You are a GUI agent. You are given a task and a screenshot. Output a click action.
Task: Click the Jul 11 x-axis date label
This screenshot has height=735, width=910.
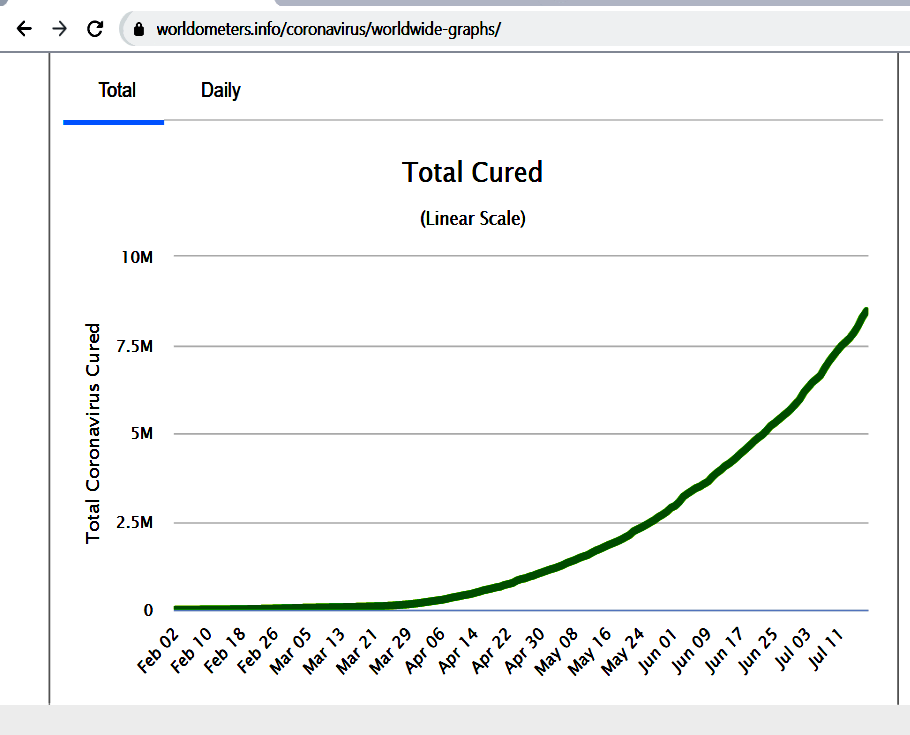pos(825,649)
